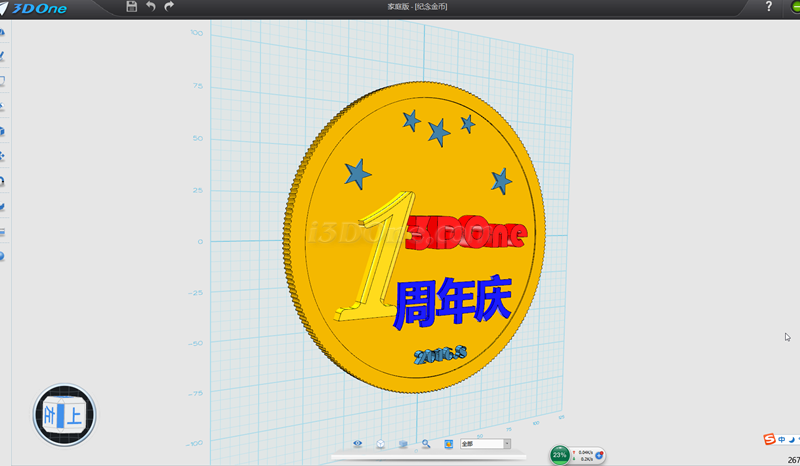Viewport: 800px width, 466px height.
Task: Click the magnet-shaped icon in left toolbar
Action: [x=3, y=181]
